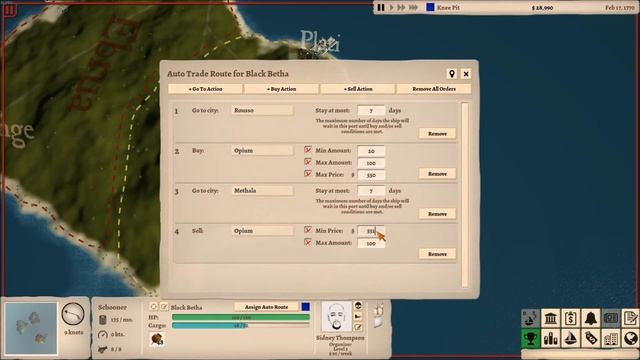Click Stay at most days field for Rousso
Viewport: 640px width, 360px height.
(371, 111)
